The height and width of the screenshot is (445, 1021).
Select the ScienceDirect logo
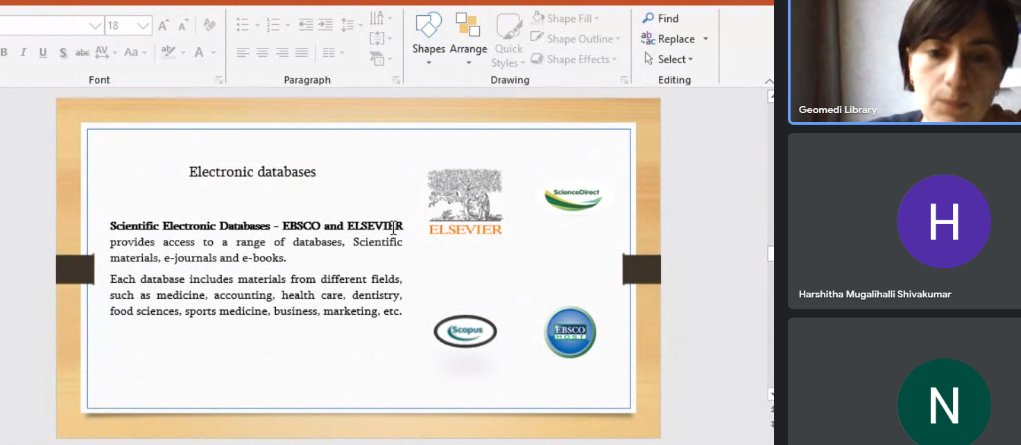573,197
